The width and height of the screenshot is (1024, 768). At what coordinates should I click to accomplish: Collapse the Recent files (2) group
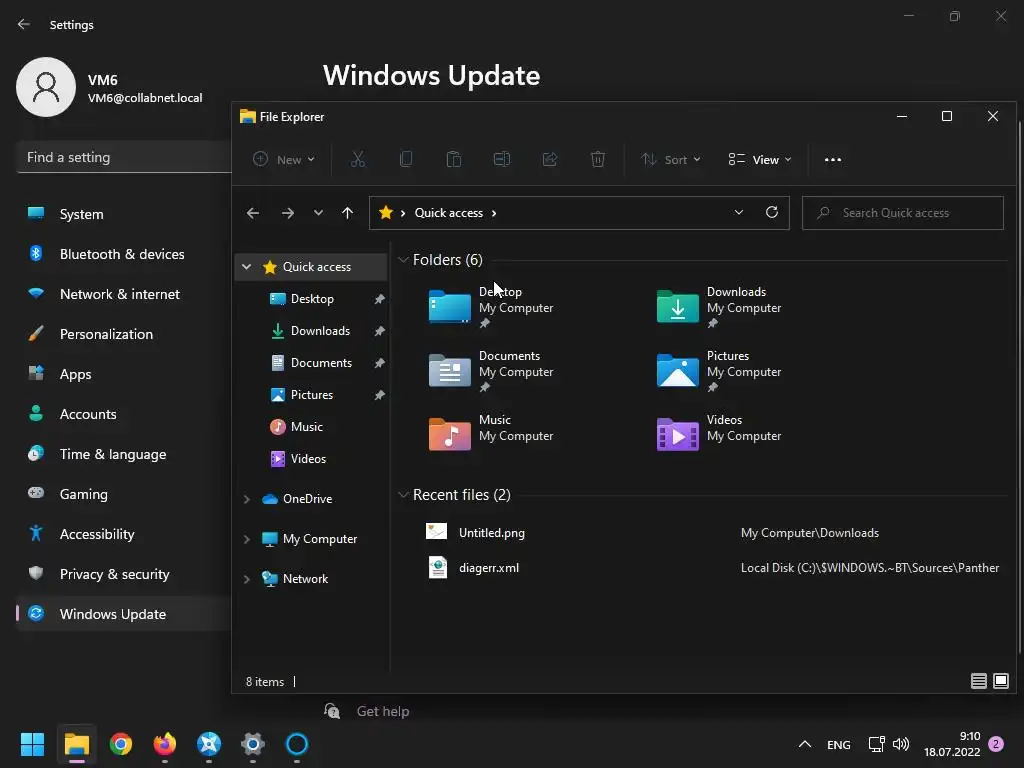point(403,495)
